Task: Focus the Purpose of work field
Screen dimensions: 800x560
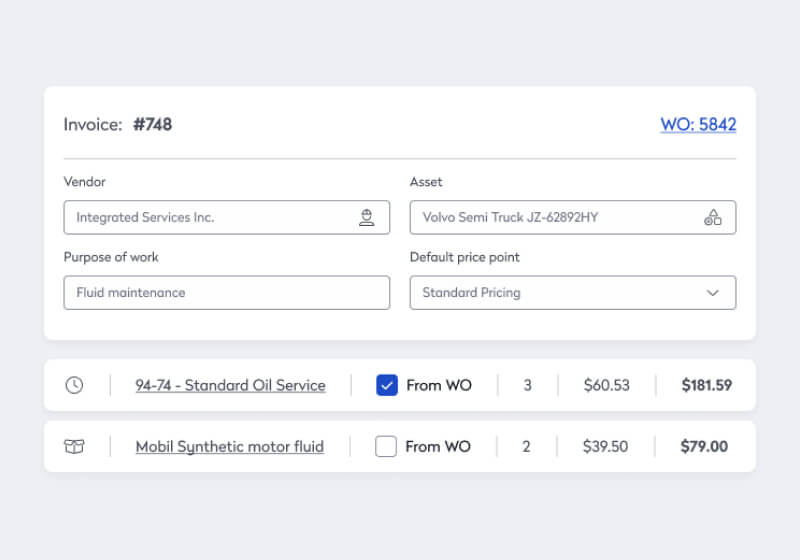Action: click(226, 293)
